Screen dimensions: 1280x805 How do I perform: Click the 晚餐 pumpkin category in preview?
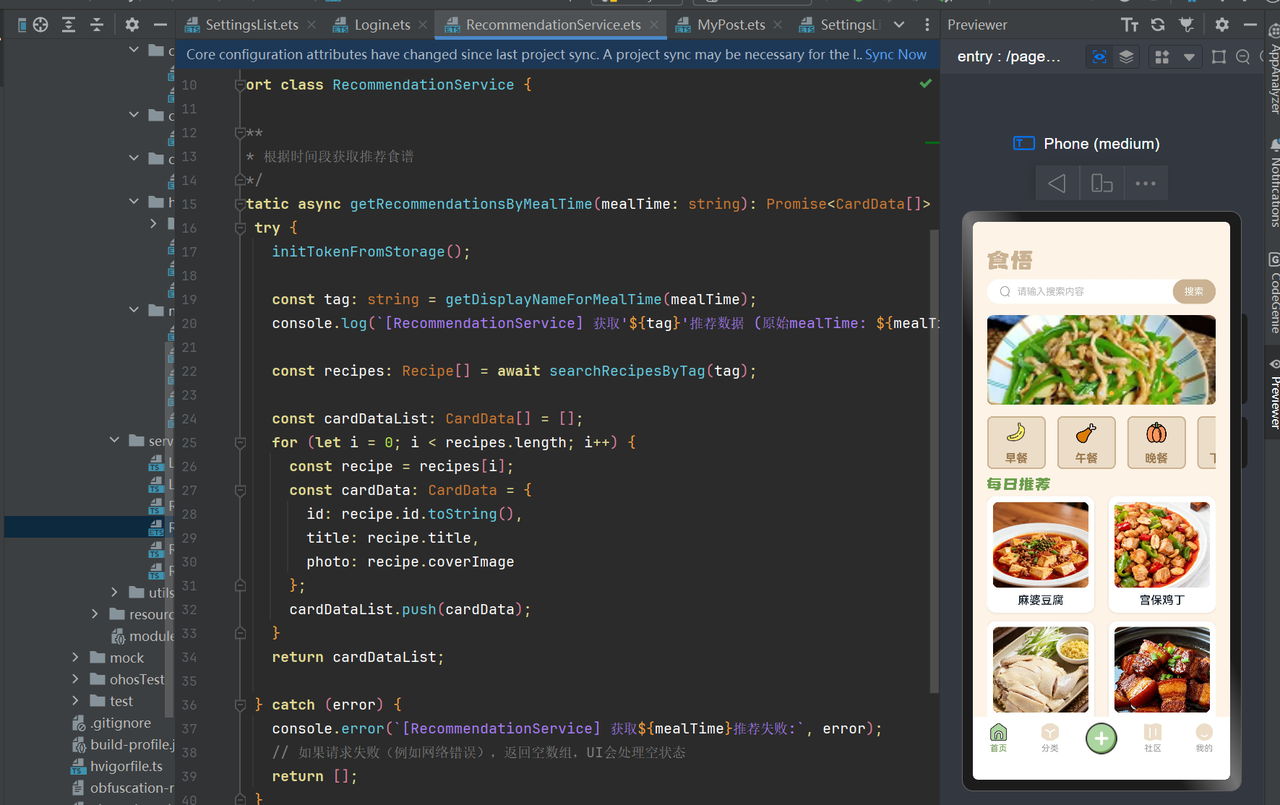[x=1156, y=442]
